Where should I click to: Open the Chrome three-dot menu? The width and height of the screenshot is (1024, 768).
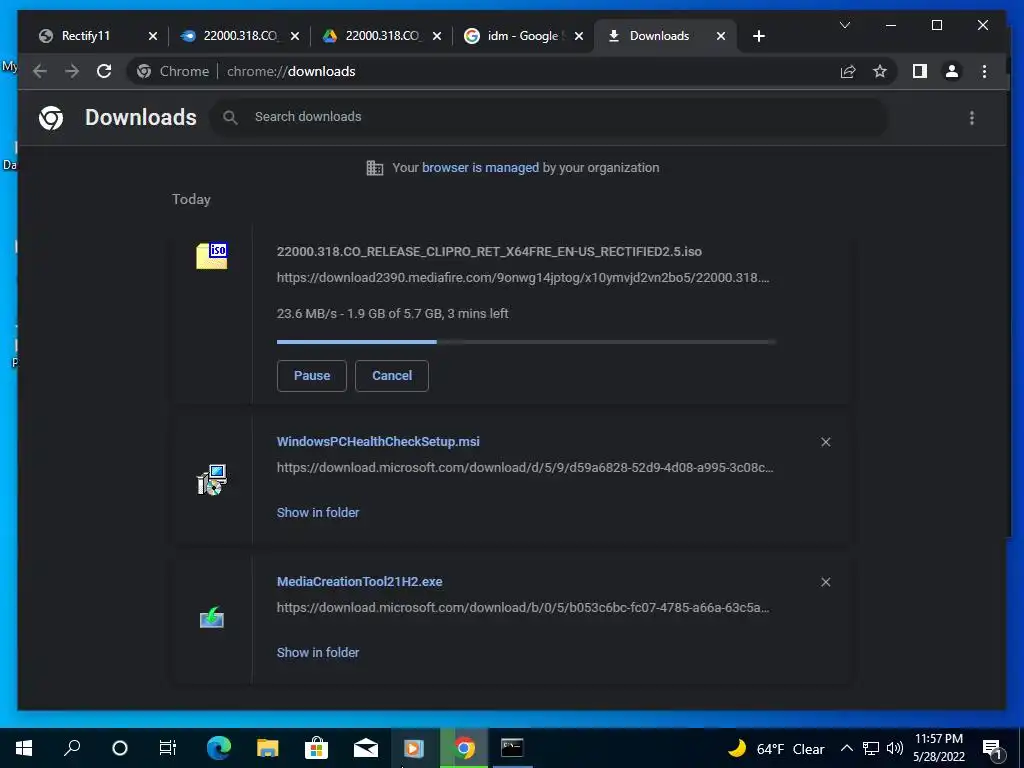coord(984,71)
